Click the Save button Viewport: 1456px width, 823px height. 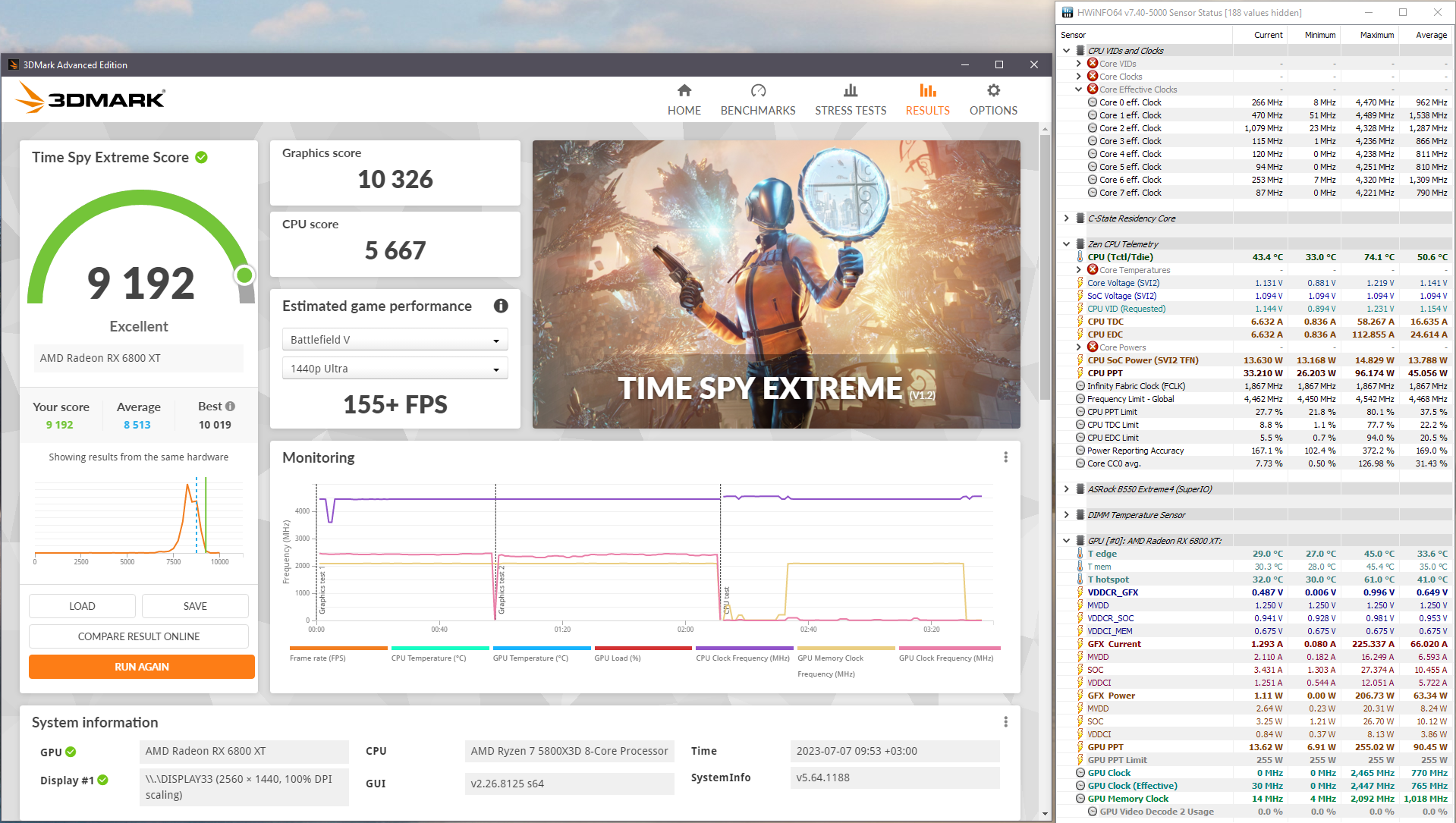coord(195,606)
